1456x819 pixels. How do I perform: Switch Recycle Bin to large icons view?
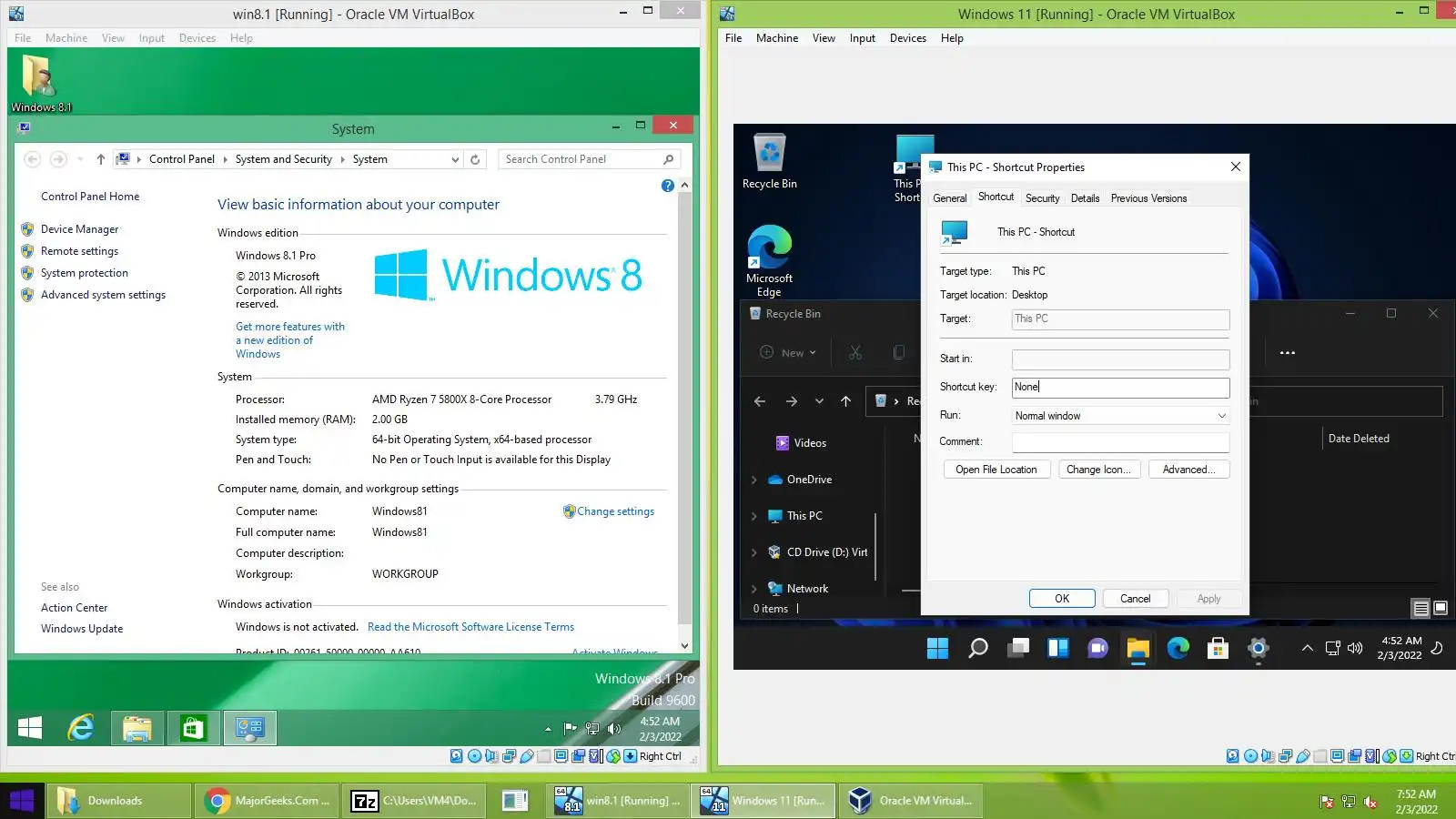tap(1440, 608)
